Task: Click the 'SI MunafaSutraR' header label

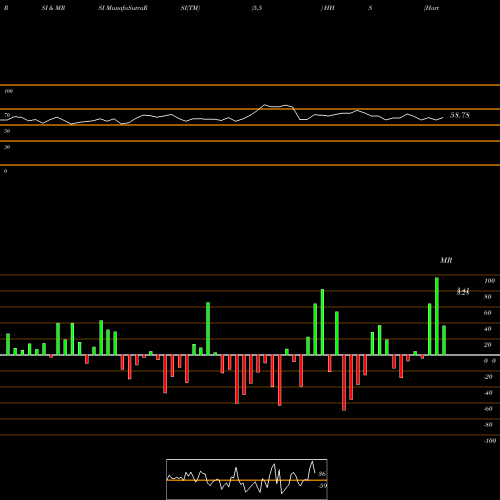Action: click(123, 8)
